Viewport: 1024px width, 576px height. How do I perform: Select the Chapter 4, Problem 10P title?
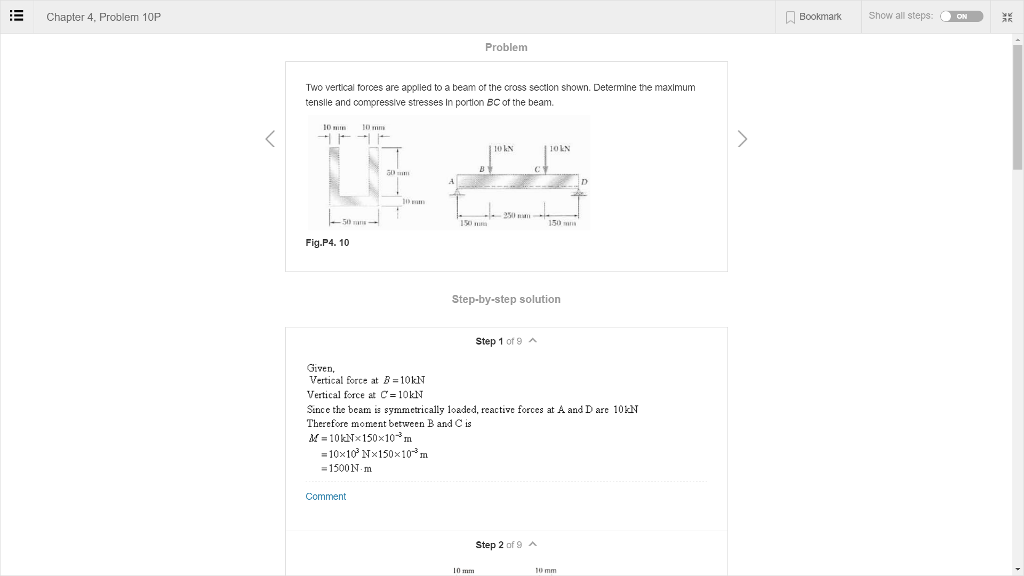click(104, 16)
